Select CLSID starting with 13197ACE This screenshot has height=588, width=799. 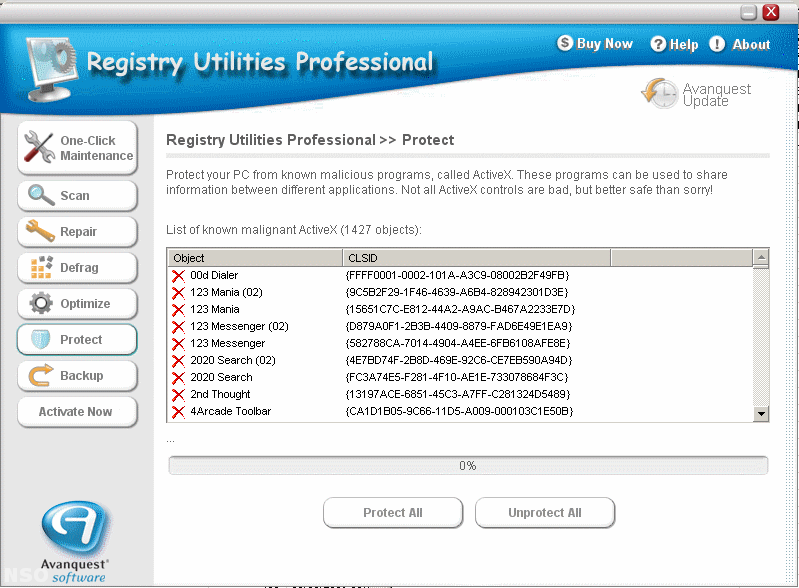pyautogui.click(x=458, y=394)
